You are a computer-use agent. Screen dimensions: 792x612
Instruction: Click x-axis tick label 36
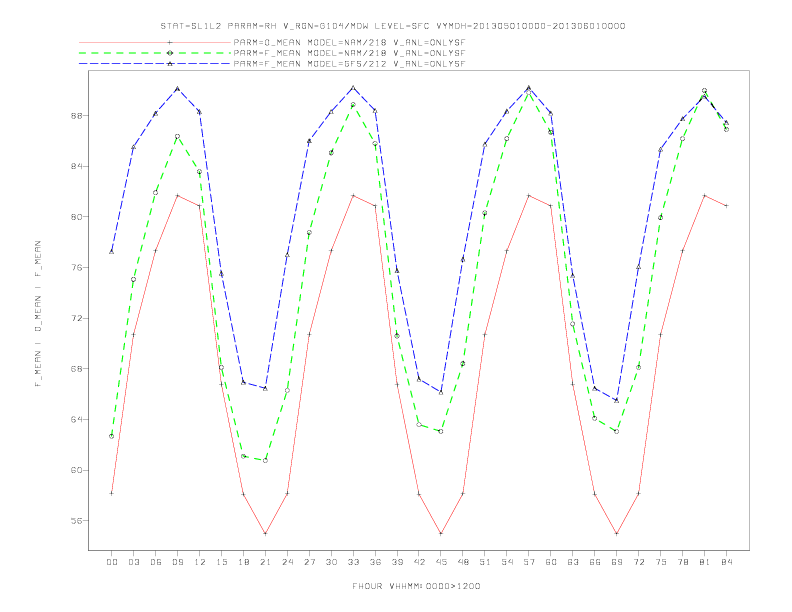coord(375,562)
